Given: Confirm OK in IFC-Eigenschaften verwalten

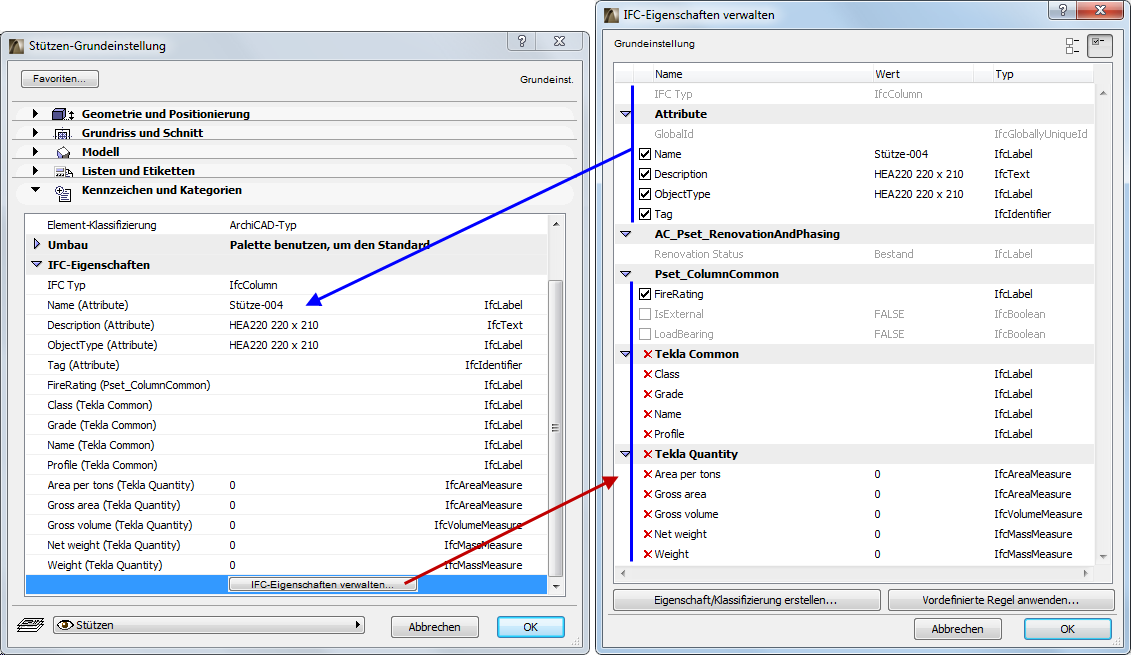Looking at the screenshot, I should tap(1068, 629).
